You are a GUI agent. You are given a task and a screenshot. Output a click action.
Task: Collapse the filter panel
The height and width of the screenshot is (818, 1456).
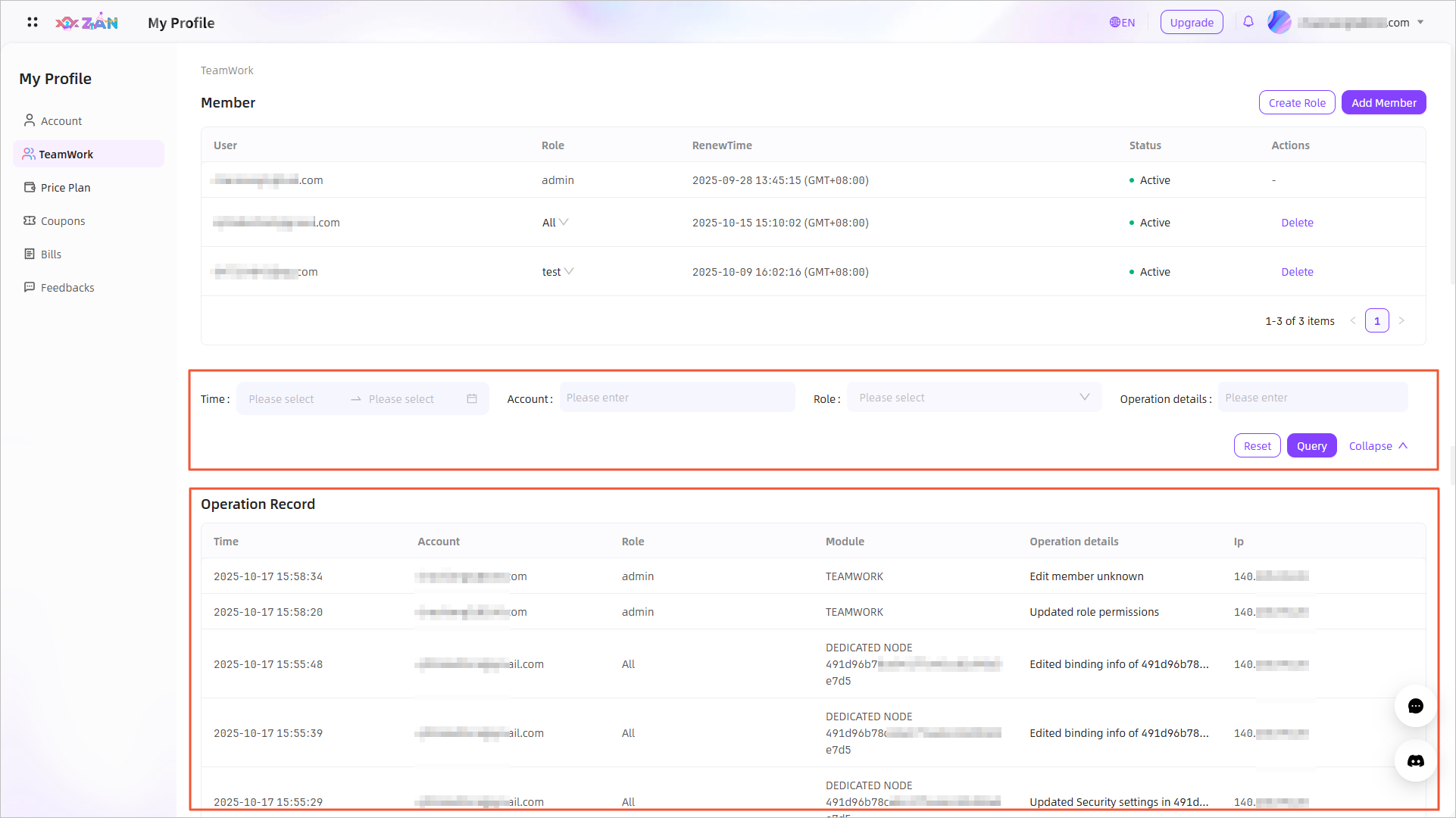tap(1378, 445)
